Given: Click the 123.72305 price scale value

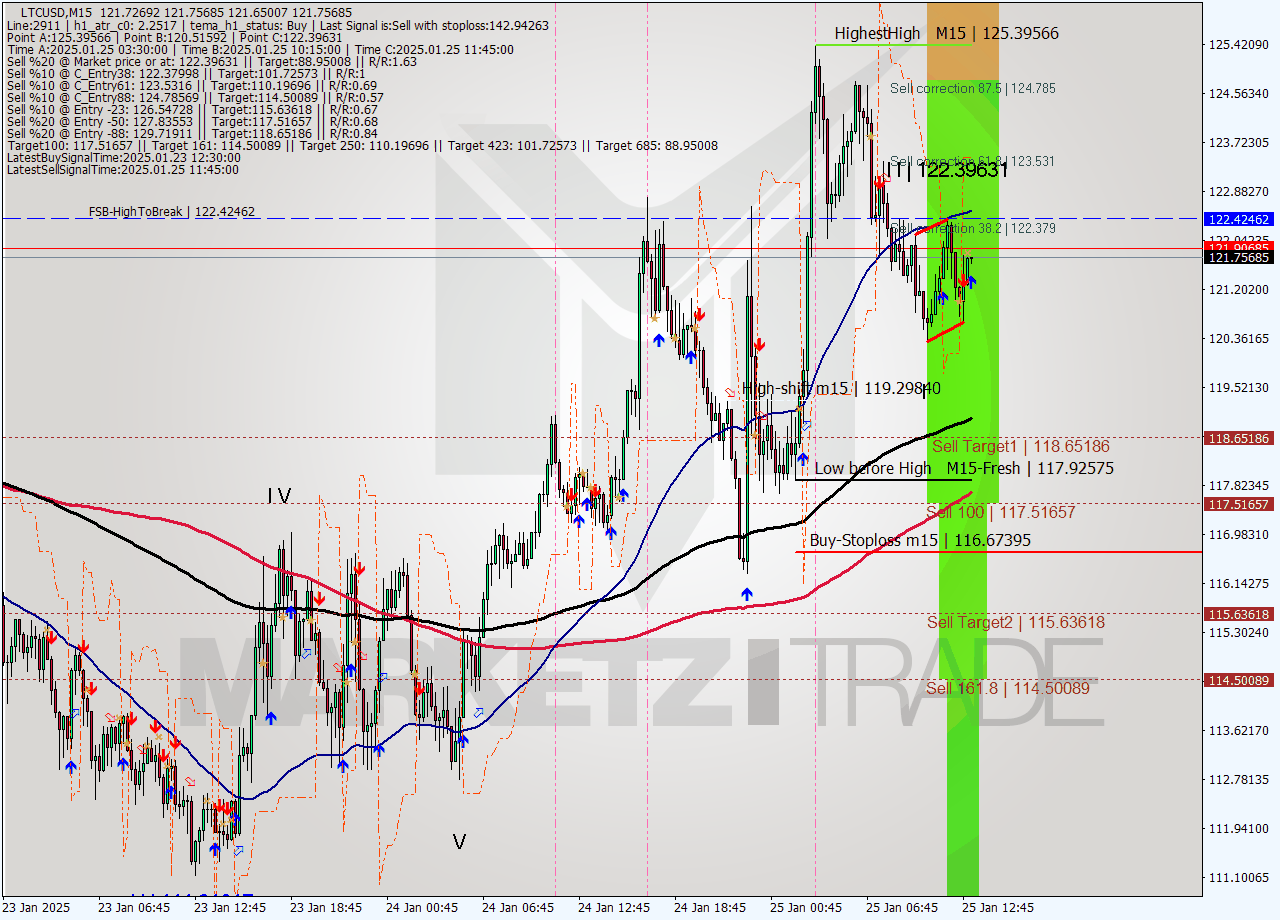Looking at the screenshot, I should click(1239, 142).
